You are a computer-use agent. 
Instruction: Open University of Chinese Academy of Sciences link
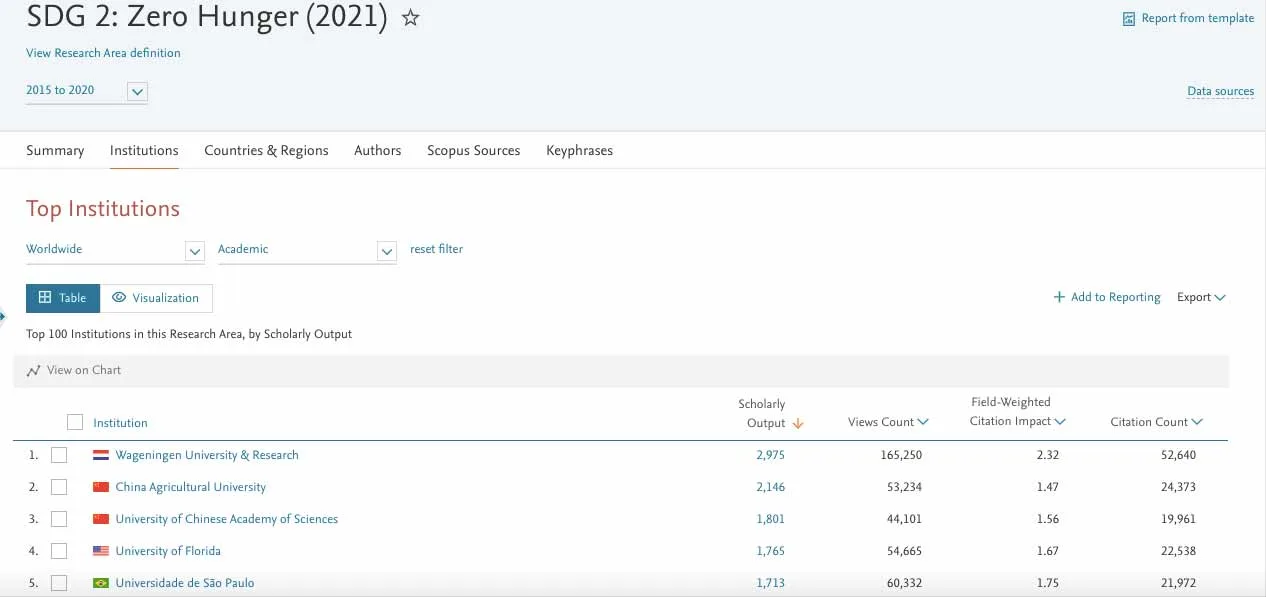227,519
